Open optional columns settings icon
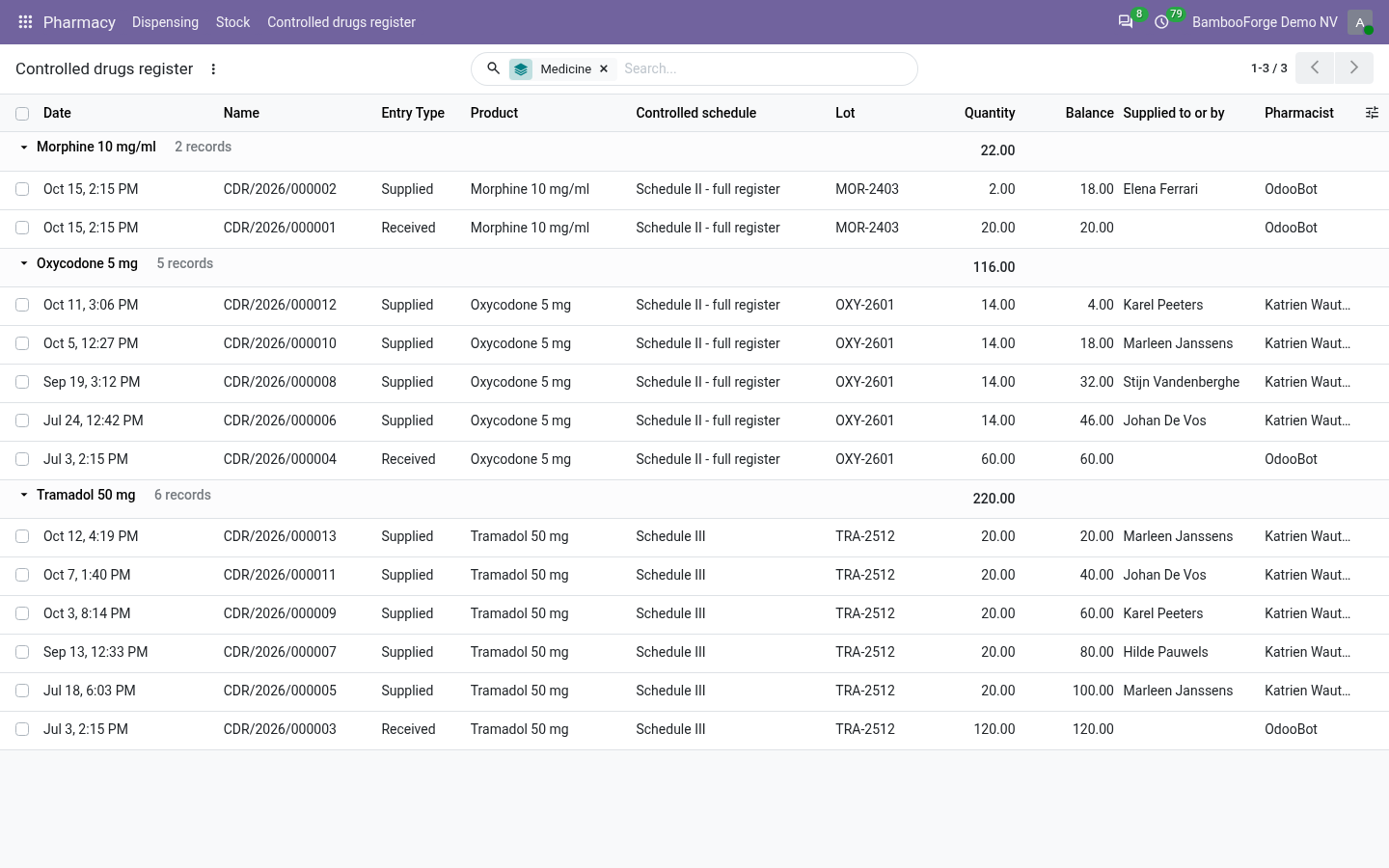 [x=1372, y=113]
